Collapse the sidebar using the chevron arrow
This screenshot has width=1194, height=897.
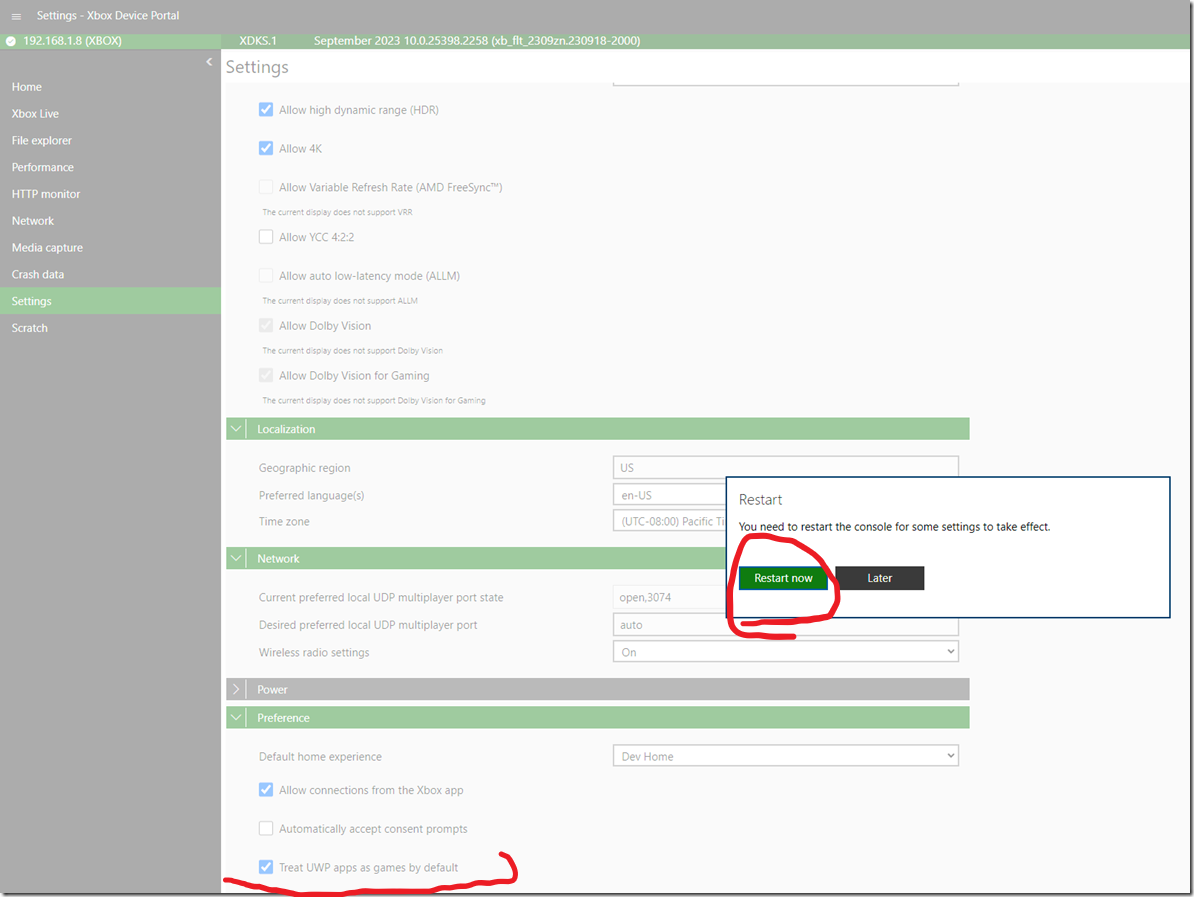pyautogui.click(x=209, y=62)
